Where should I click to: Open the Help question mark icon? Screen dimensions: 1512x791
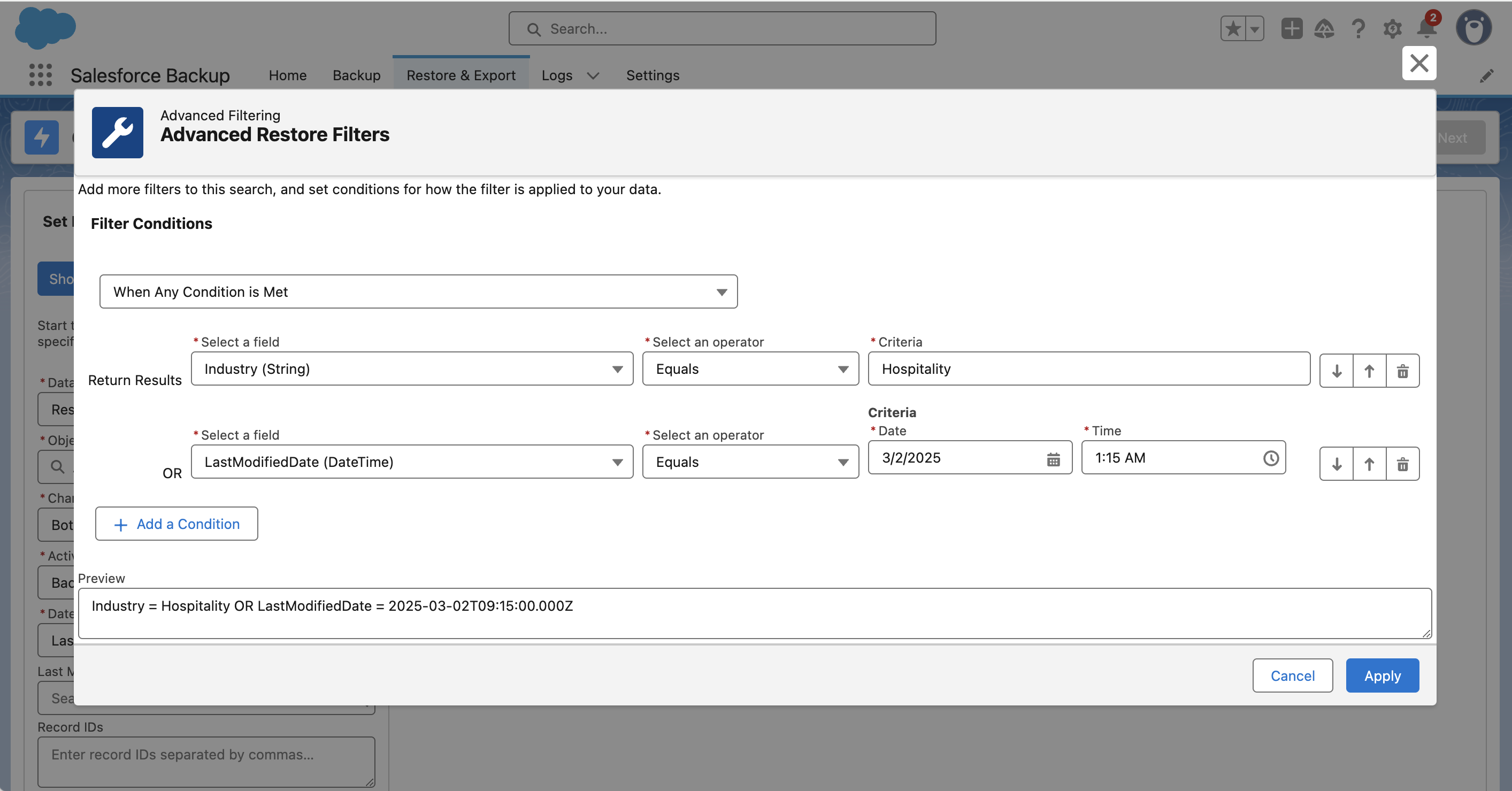click(x=1358, y=28)
